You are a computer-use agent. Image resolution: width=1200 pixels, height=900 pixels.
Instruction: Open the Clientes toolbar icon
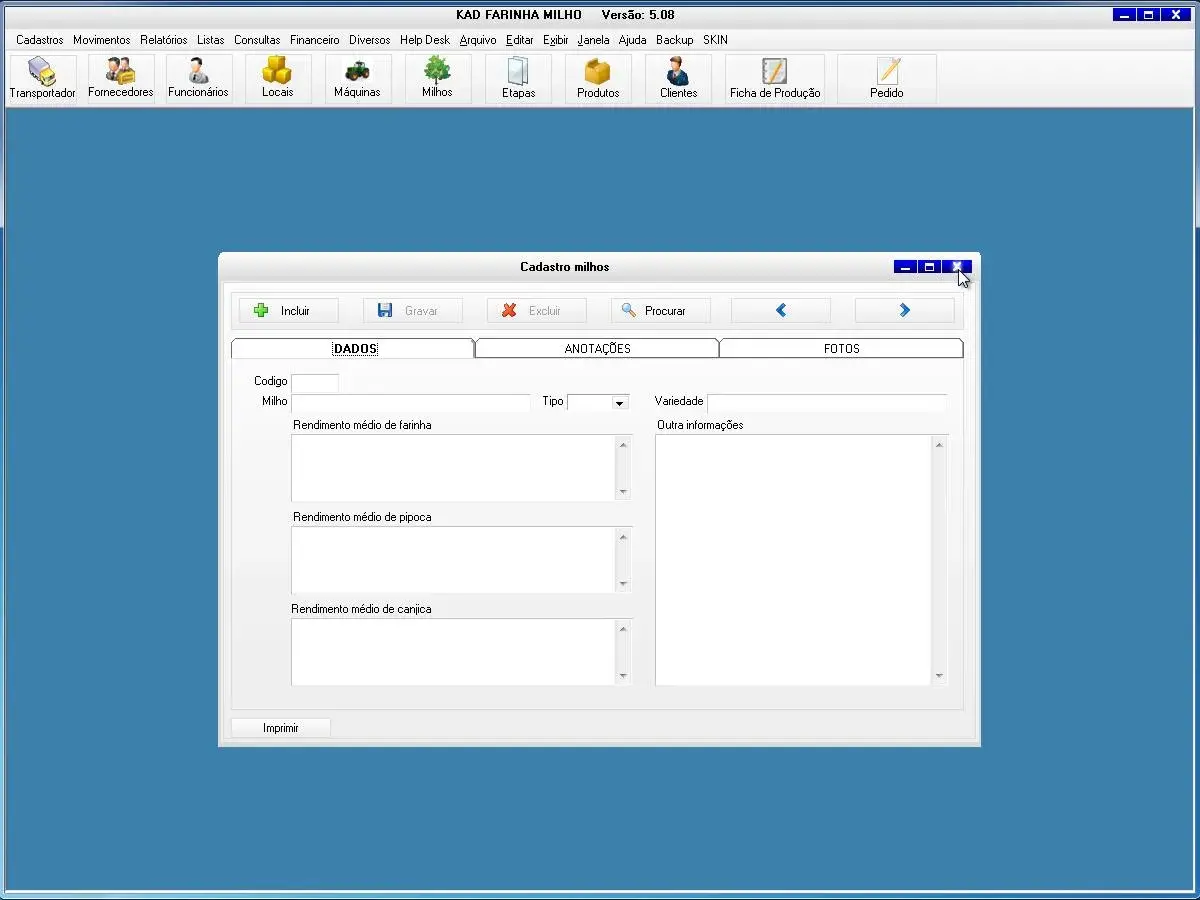[678, 79]
